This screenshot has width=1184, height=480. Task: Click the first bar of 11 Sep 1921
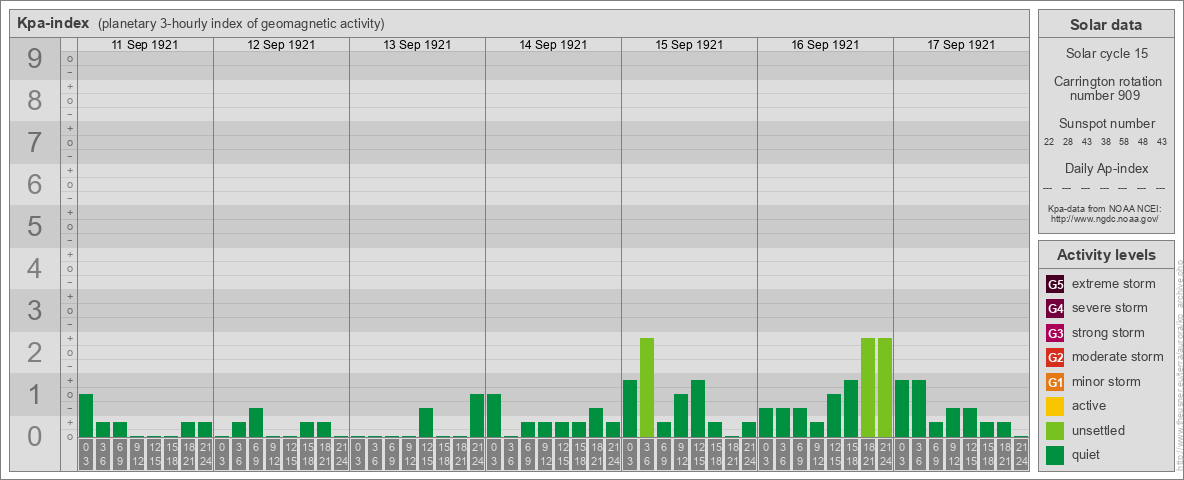(x=86, y=415)
